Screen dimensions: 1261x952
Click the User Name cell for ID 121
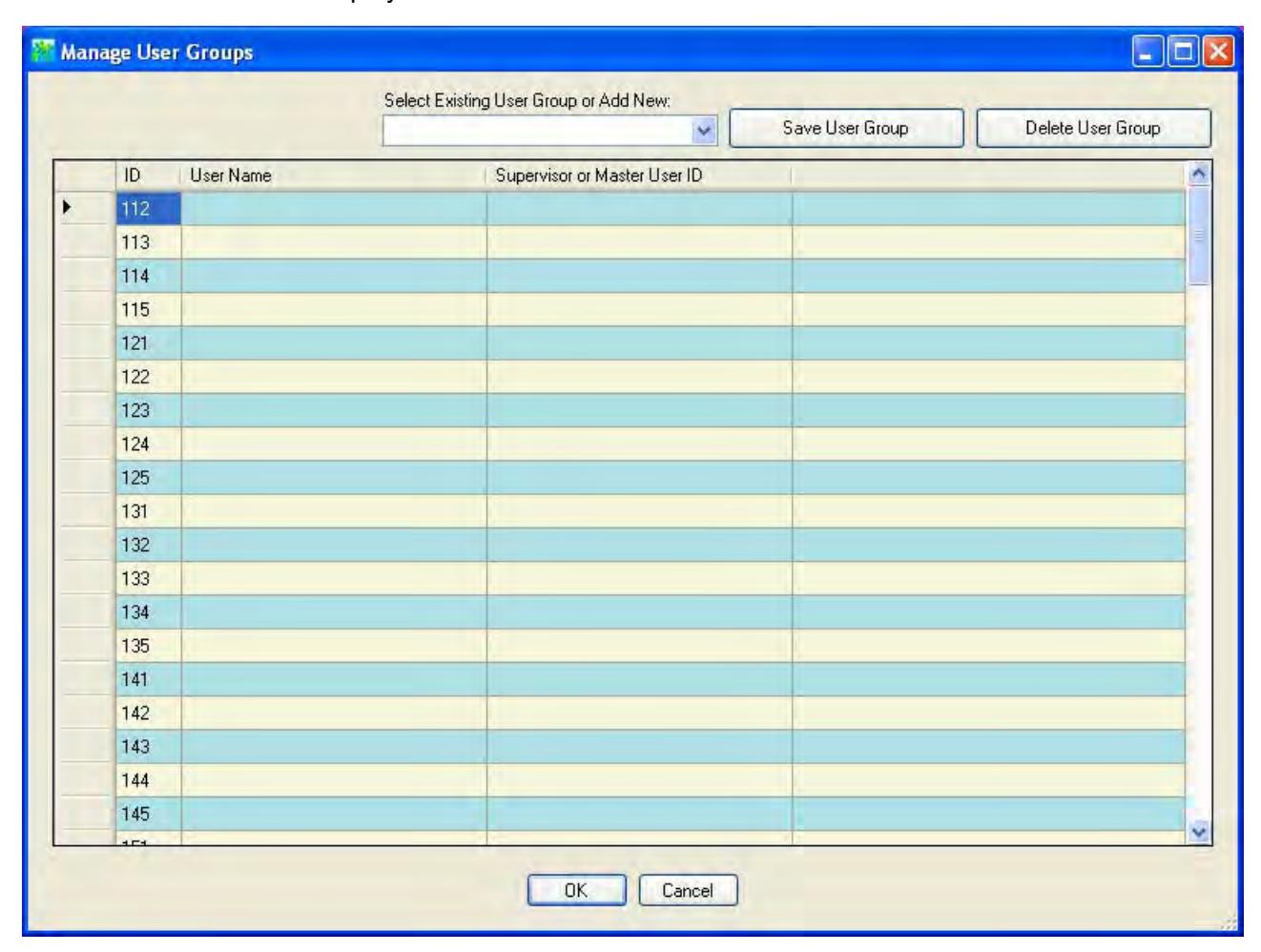(x=334, y=343)
